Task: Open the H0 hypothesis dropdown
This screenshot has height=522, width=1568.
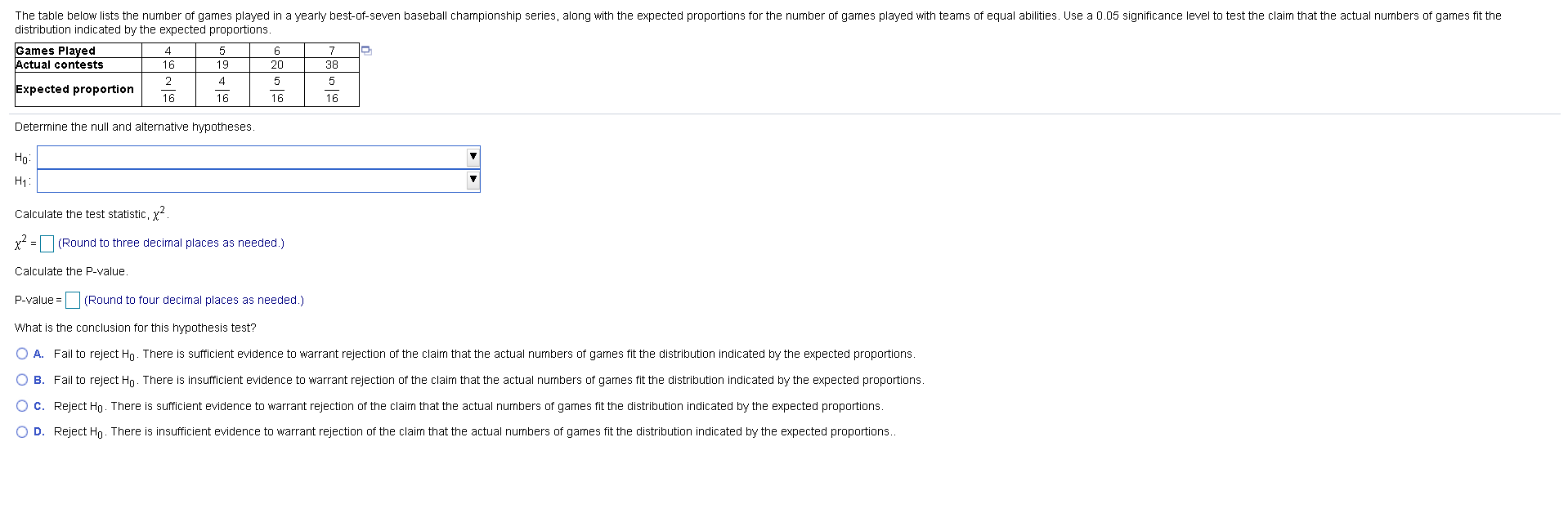Action: 259,156
